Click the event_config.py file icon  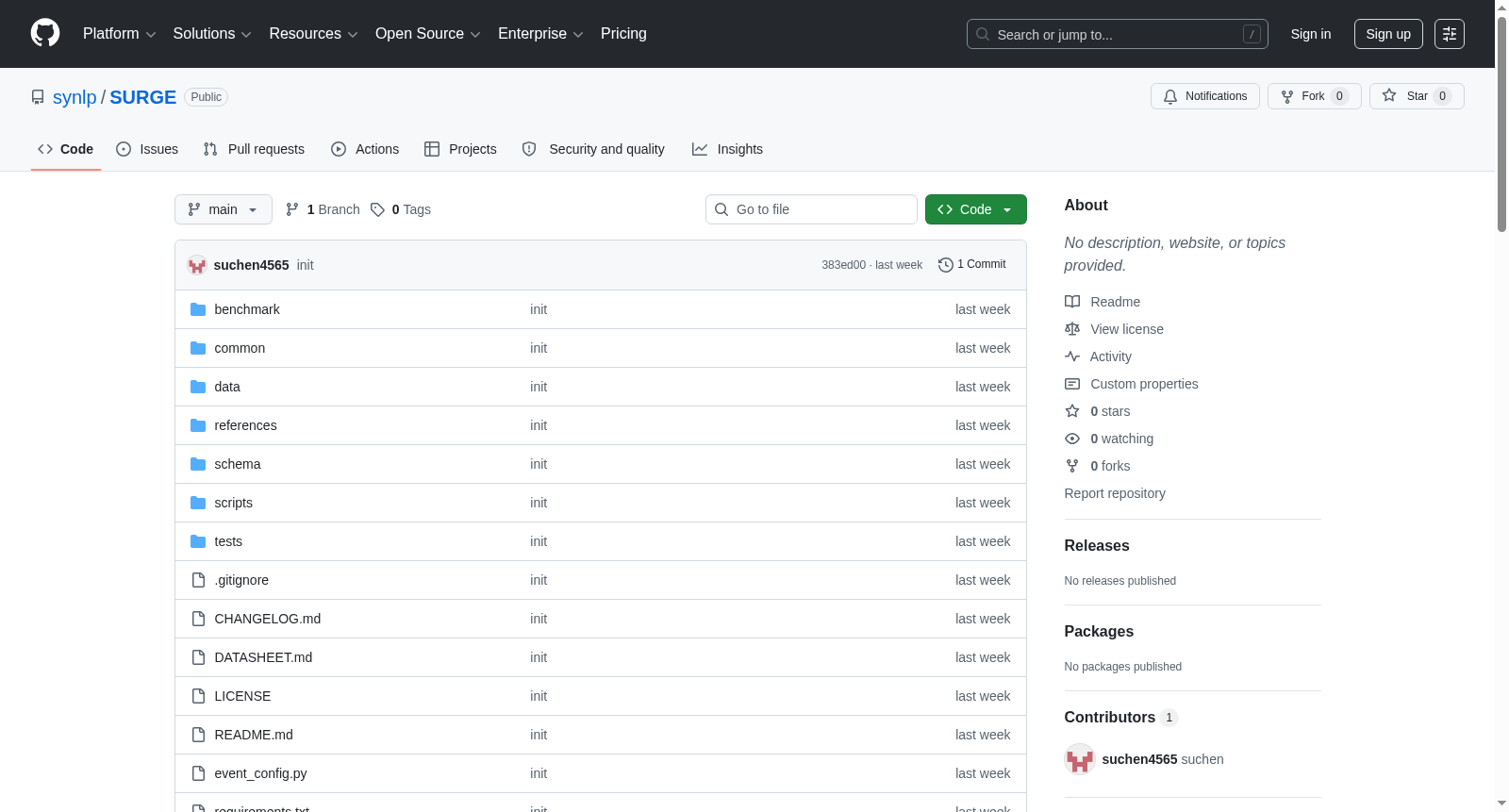click(x=198, y=773)
